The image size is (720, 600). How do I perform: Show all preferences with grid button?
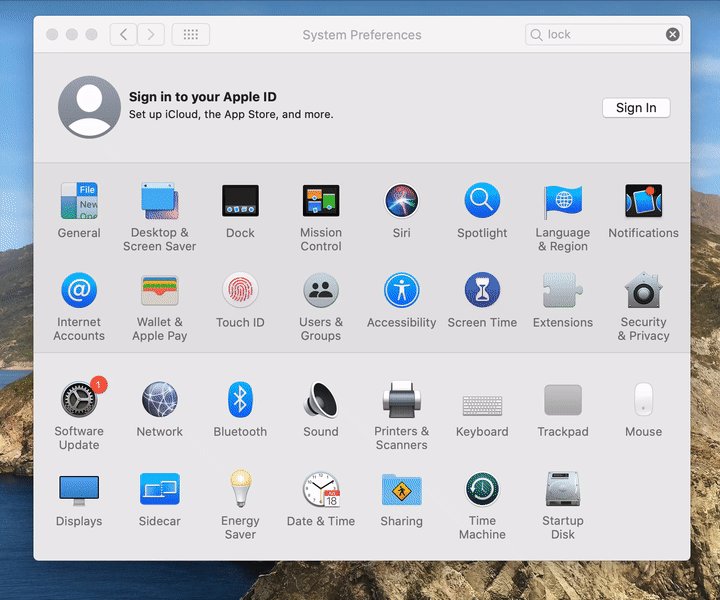191,34
